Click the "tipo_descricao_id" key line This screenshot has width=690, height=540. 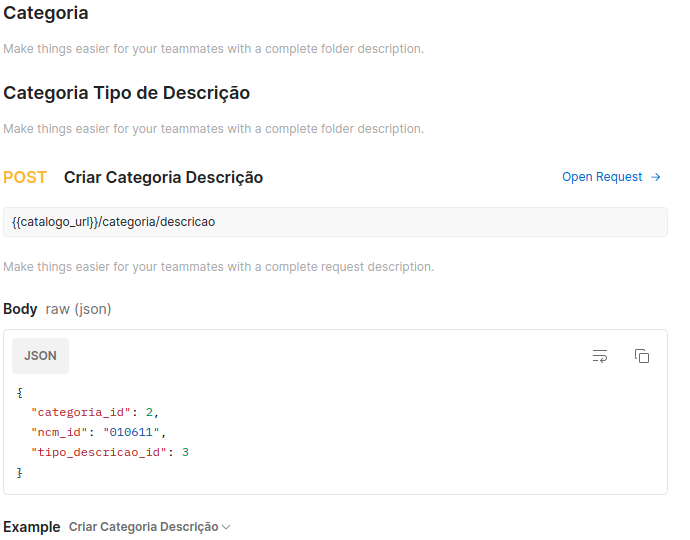[110, 452]
